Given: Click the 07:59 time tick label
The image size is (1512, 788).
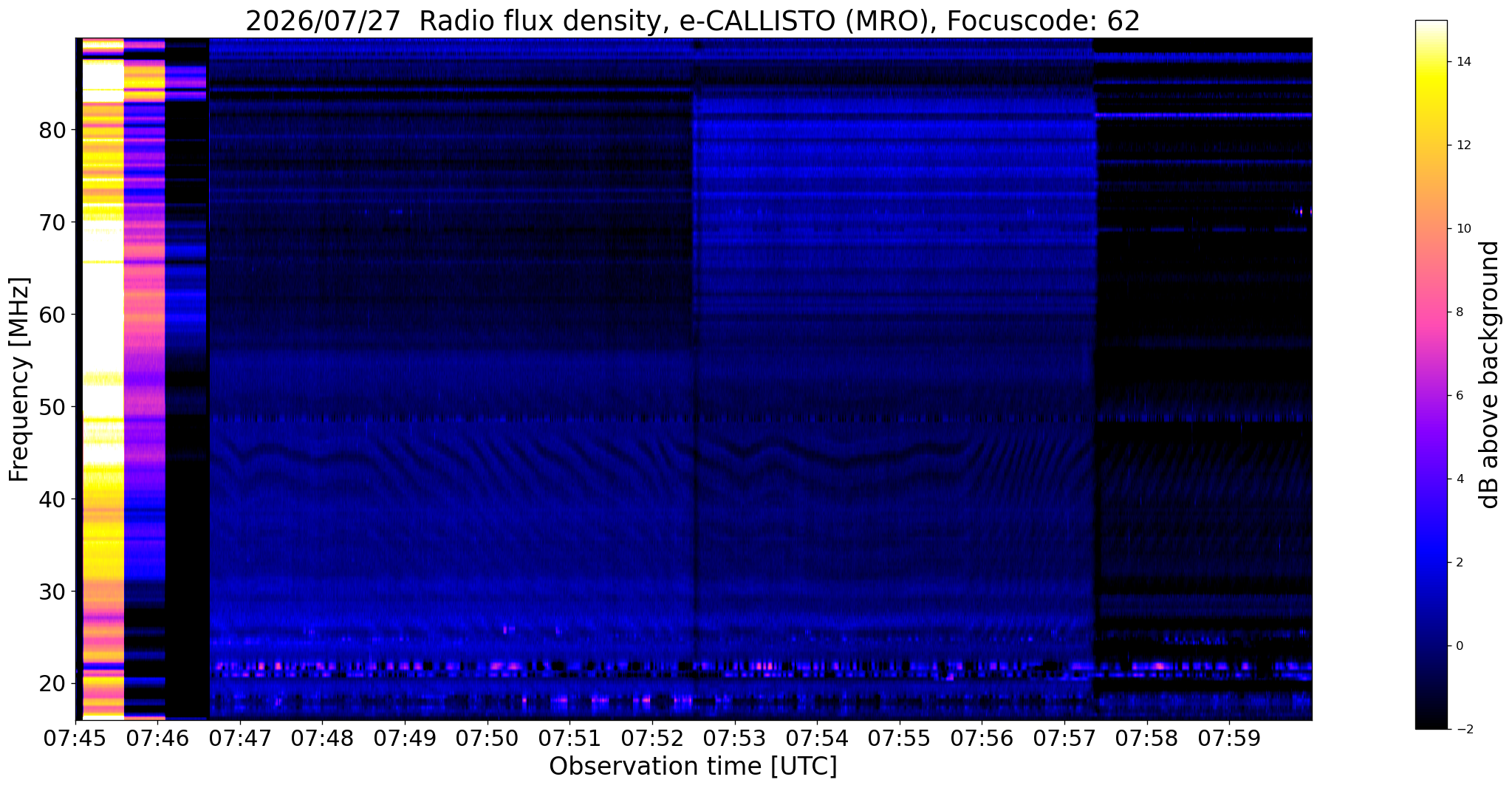Looking at the screenshot, I should point(1229,738).
